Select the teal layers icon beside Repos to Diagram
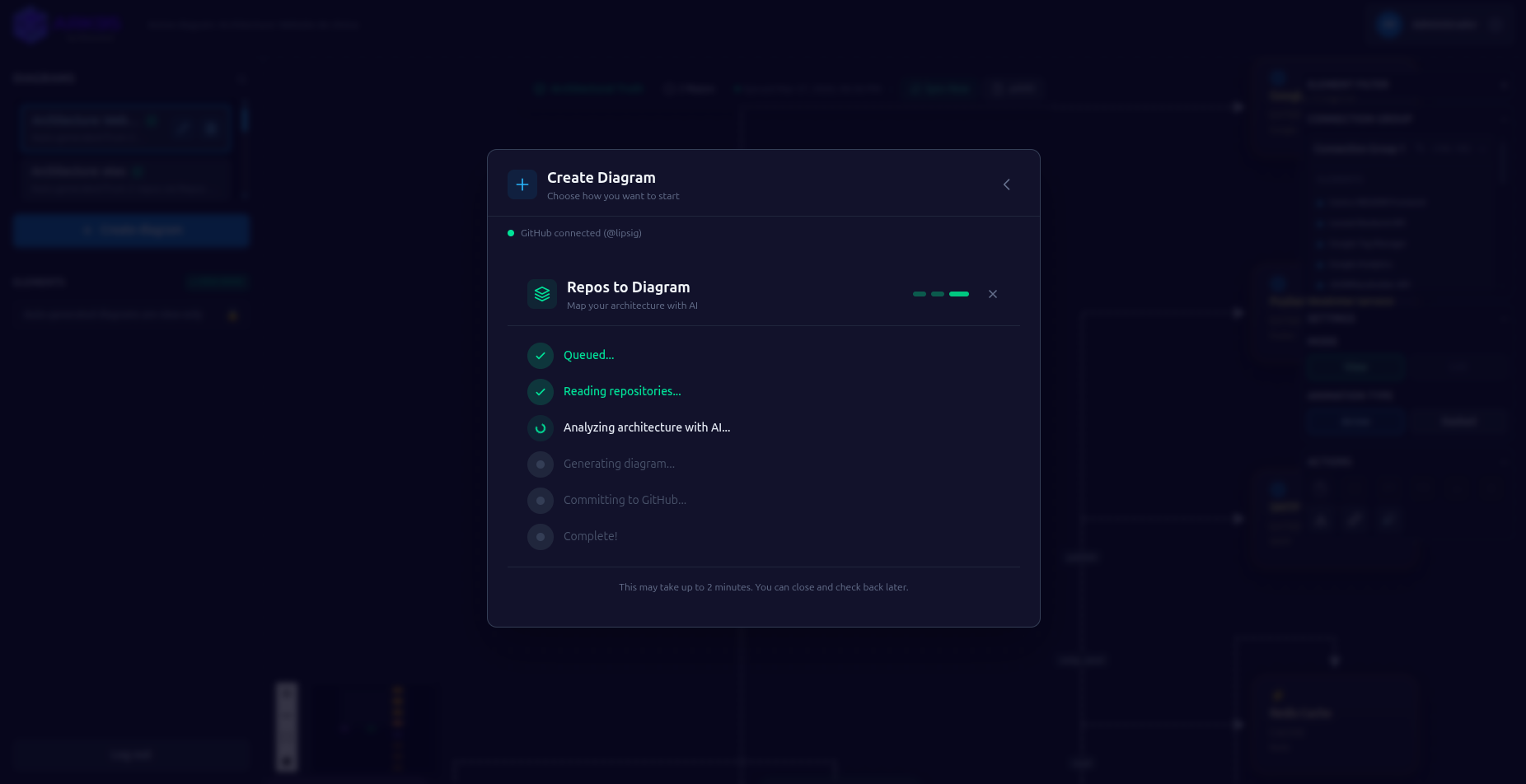 (541, 294)
